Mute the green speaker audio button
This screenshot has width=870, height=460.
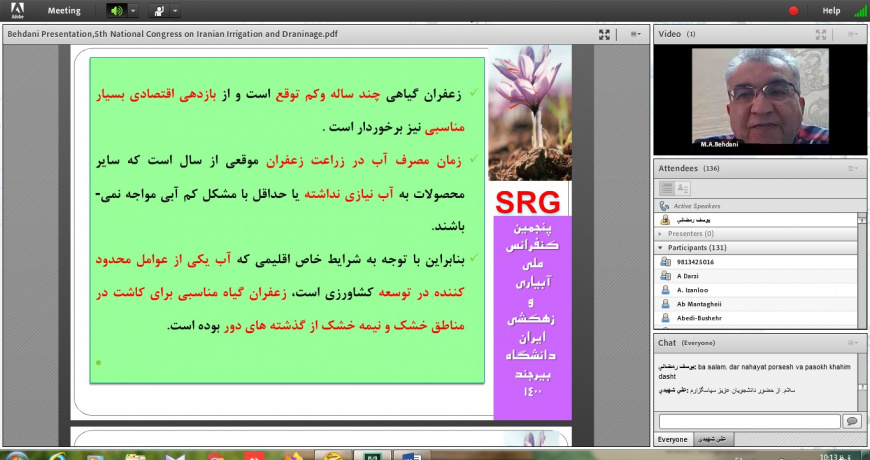tap(117, 11)
